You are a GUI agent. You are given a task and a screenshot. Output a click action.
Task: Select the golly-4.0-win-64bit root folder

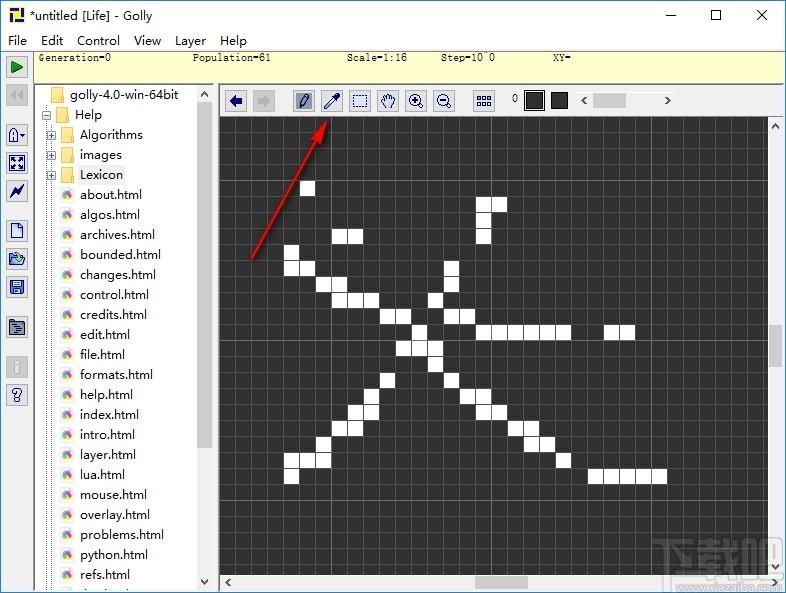pyautogui.click(x=124, y=95)
